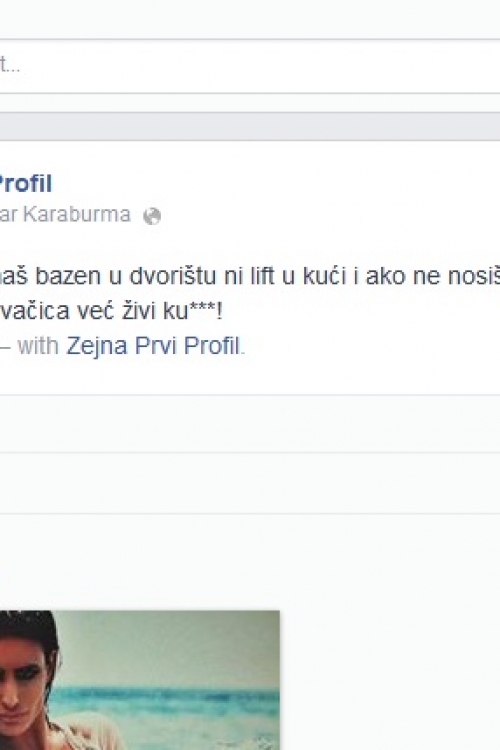500x750 pixels.
Task: Click the globe public privacy icon
Action: (x=152, y=216)
